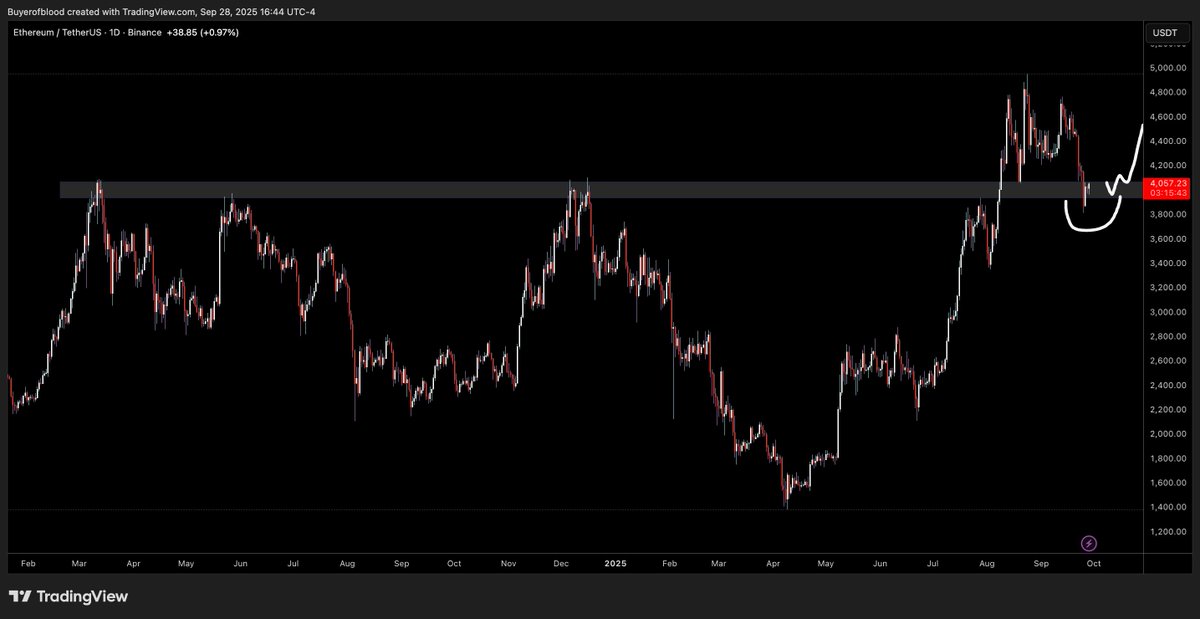Image resolution: width=1200 pixels, height=619 pixels.
Task: Click the 2,600.00 price axis label
Action: tap(1168, 361)
